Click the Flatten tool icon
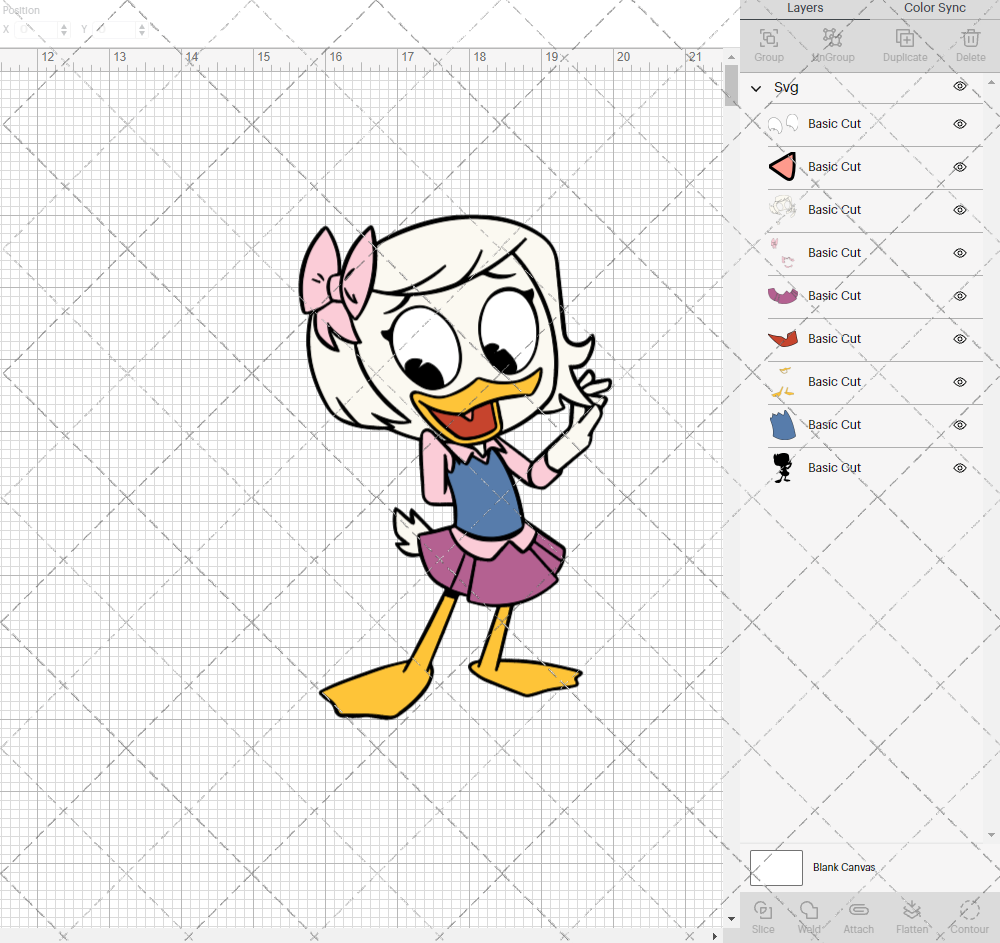 click(x=911, y=910)
